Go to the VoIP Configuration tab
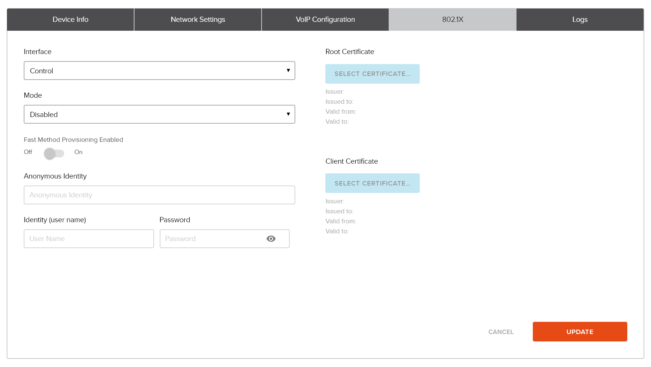The height and width of the screenshot is (367, 651). pyautogui.click(x=325, y=20)
